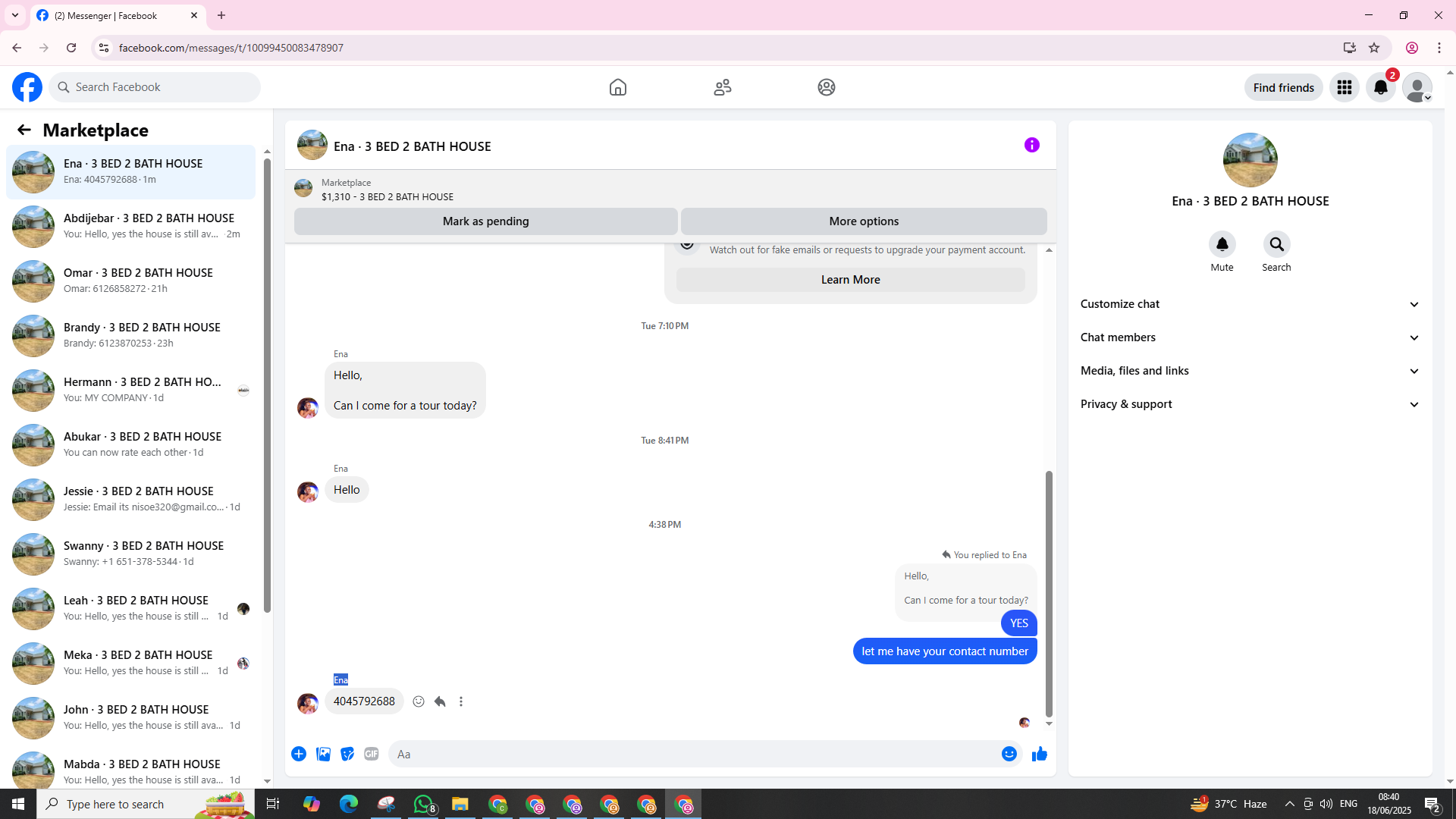The image size is (1456, 819).
Task: Open Meka's 3 BED 2 BATH HOUSE chat
Action: (x=130, y=664)
